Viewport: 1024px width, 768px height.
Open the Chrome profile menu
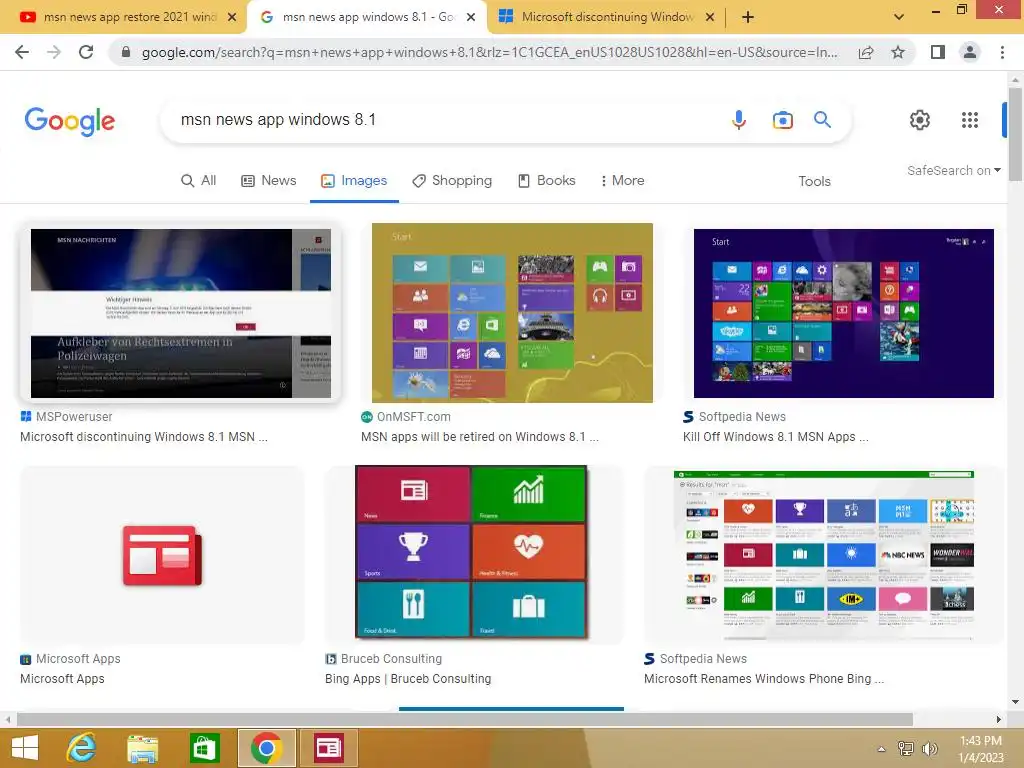tap(970, 52)
